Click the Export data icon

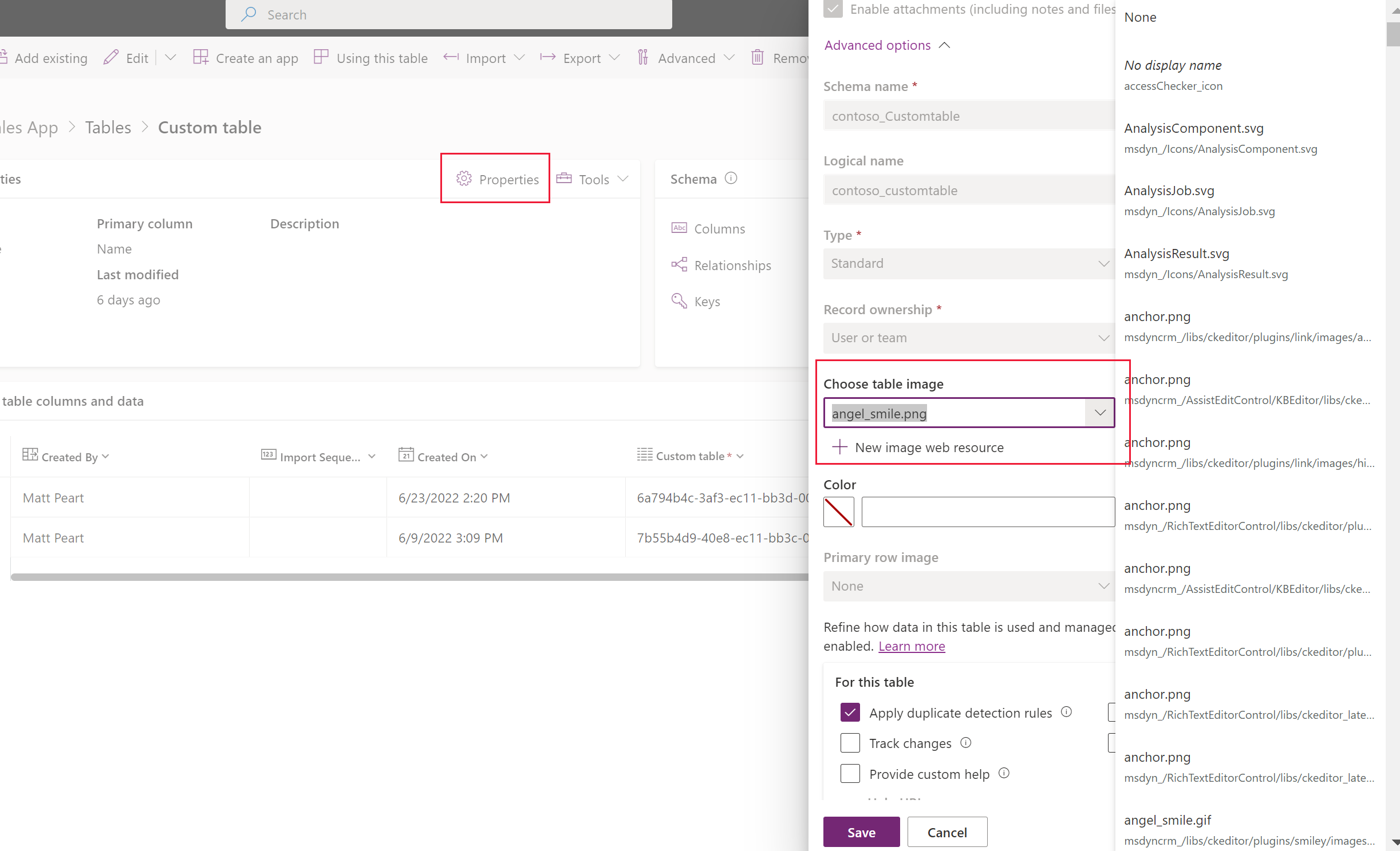(x=548, y=58)
